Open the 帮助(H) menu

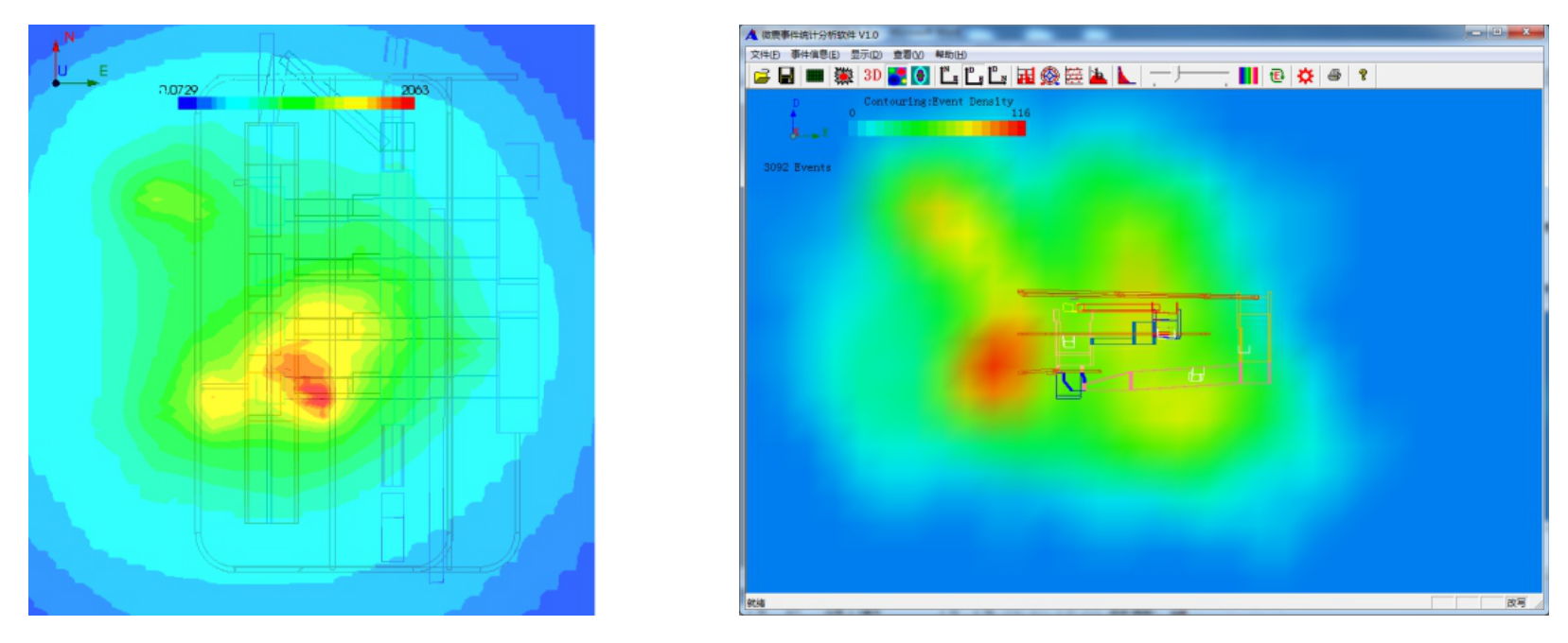[950, 55]
